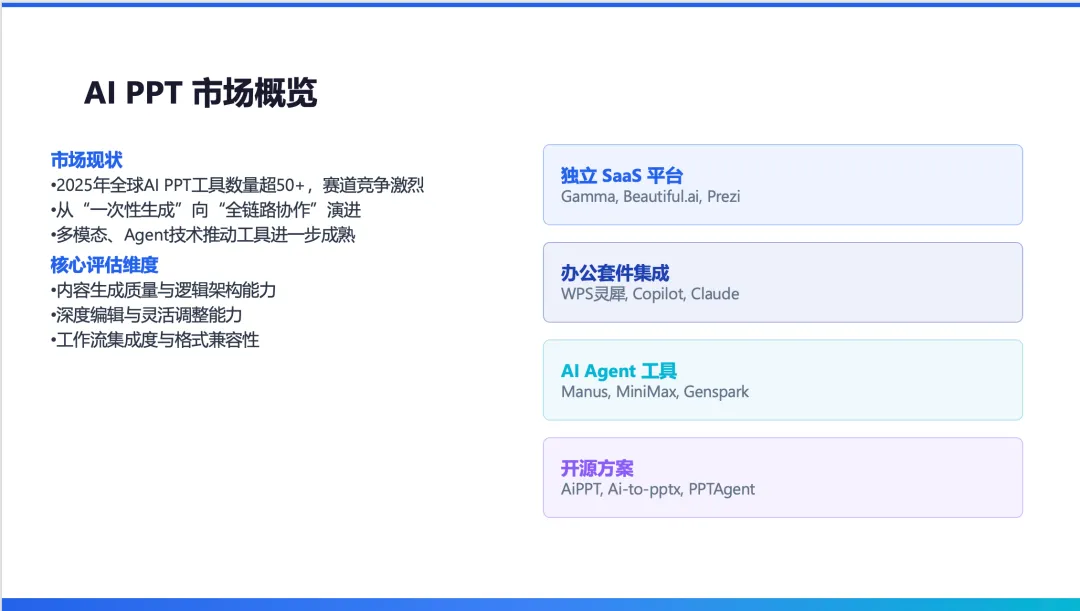Select the slide title "AI PPT 市场概览"

(x=200, y=92)
